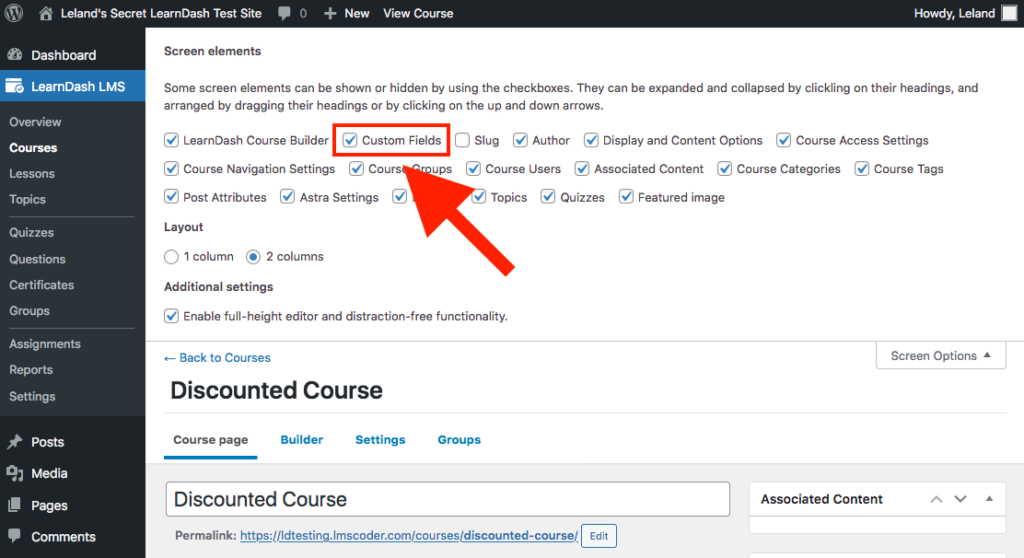Open Media library sidebar icon
1024x558 pixels.
pos(15,473)
